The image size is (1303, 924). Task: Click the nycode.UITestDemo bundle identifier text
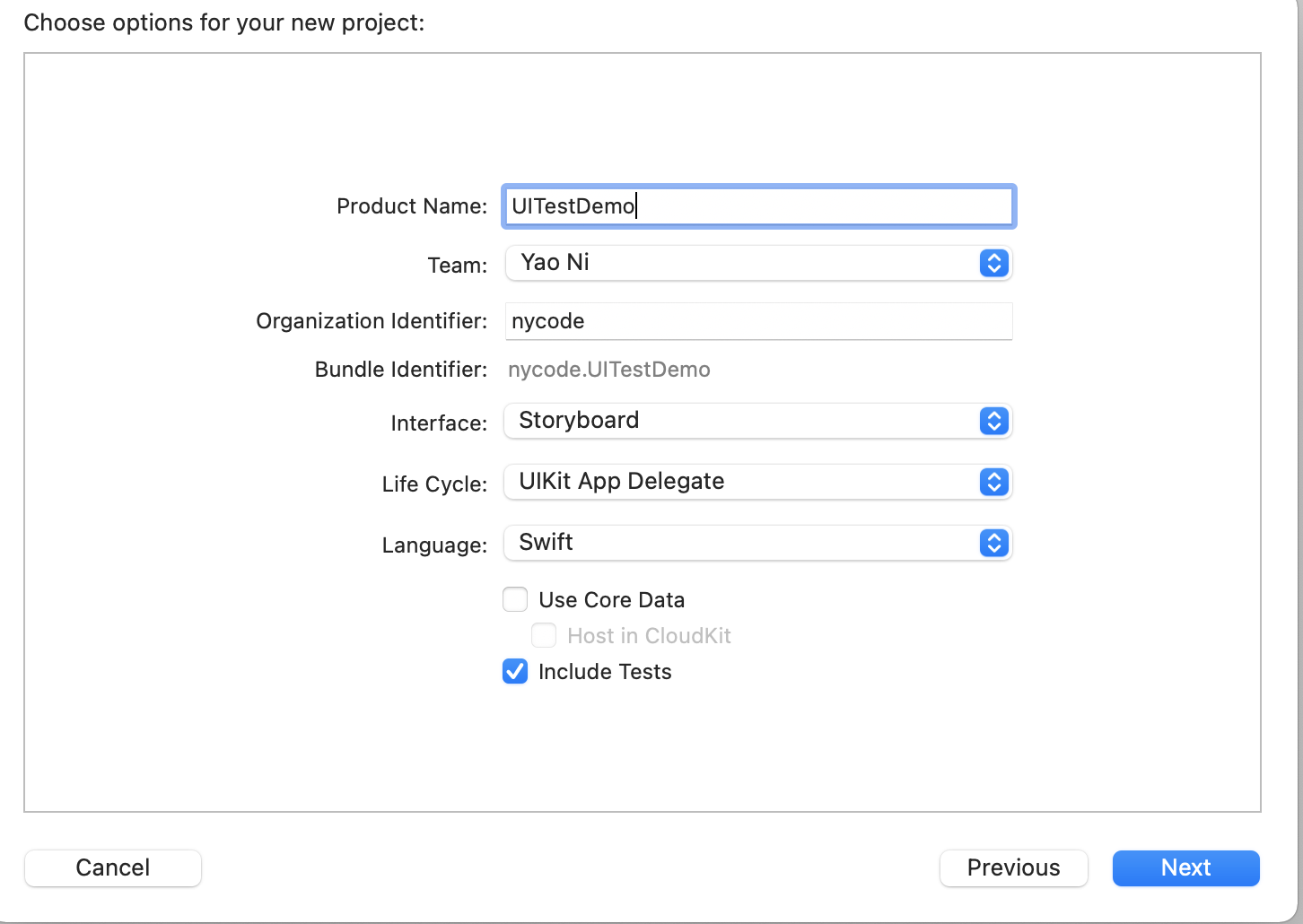[609, 370]
